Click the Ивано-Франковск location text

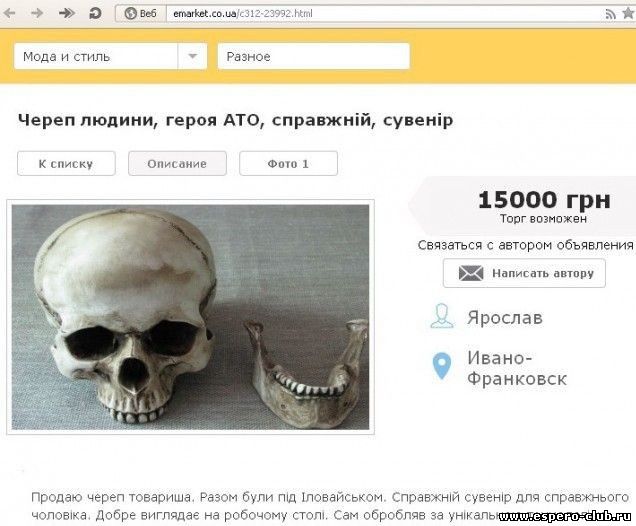pyautogui.click(x=517, y=368)
